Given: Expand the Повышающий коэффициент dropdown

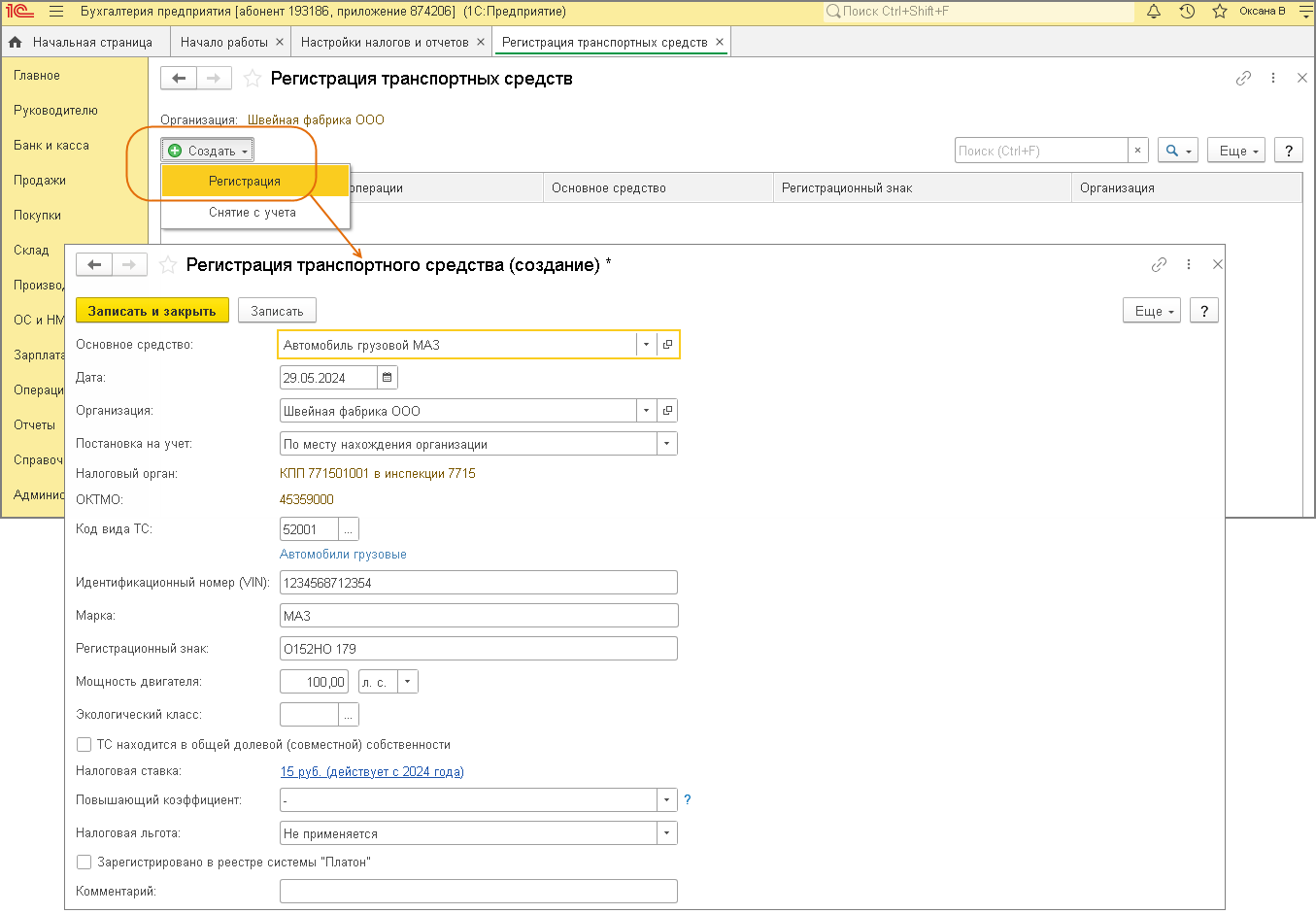Looking at the screenshot, I should click(x=666, y=800).
